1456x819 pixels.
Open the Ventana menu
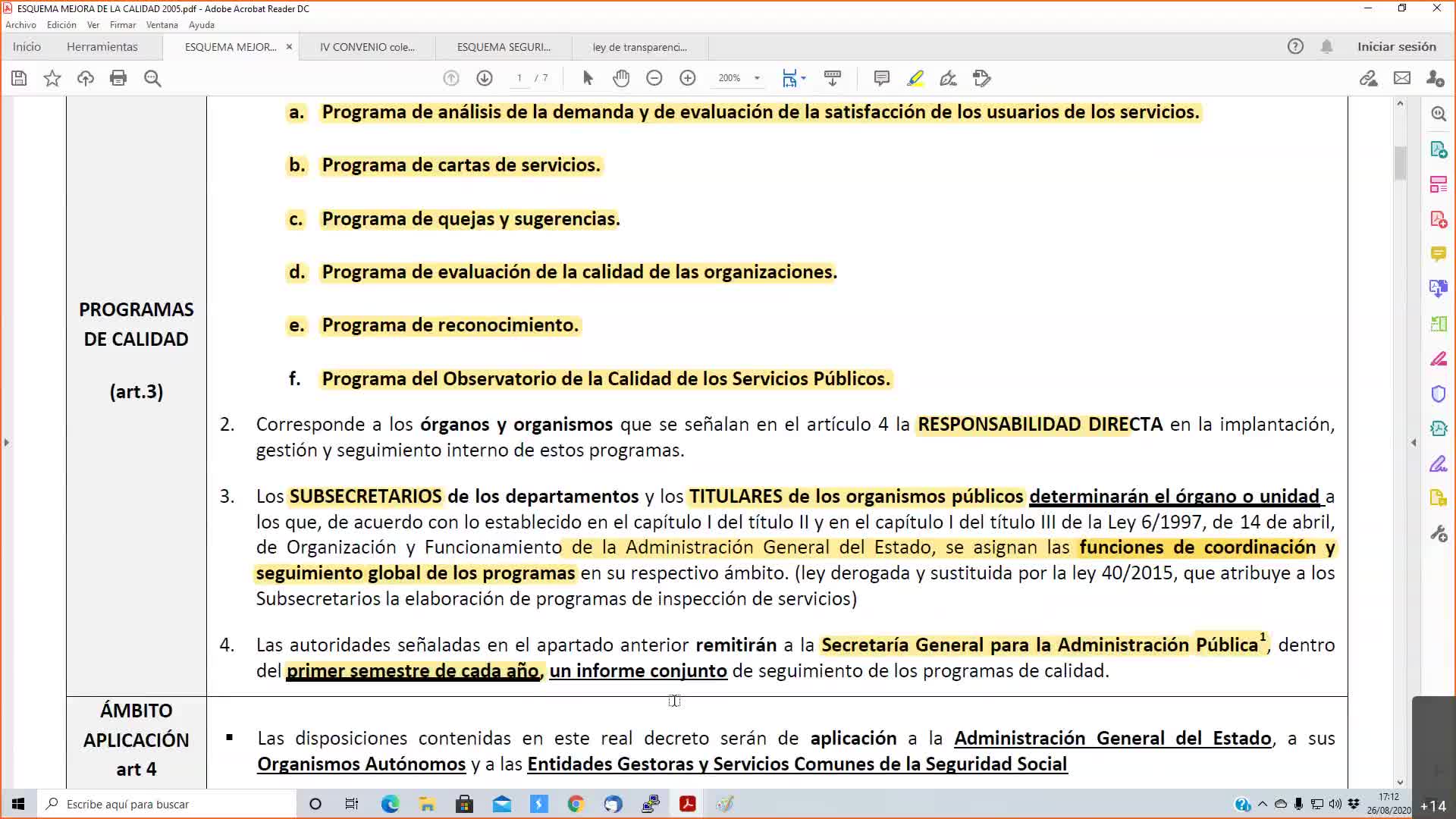(x=162, y=25)
